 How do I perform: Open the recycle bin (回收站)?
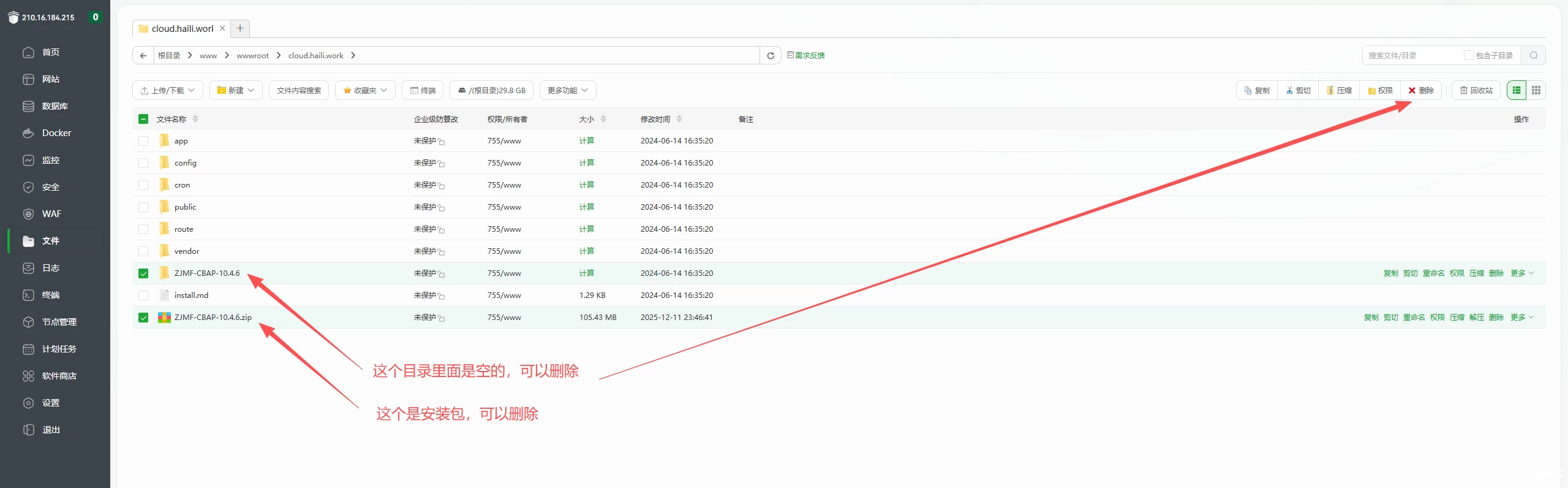1476,91
